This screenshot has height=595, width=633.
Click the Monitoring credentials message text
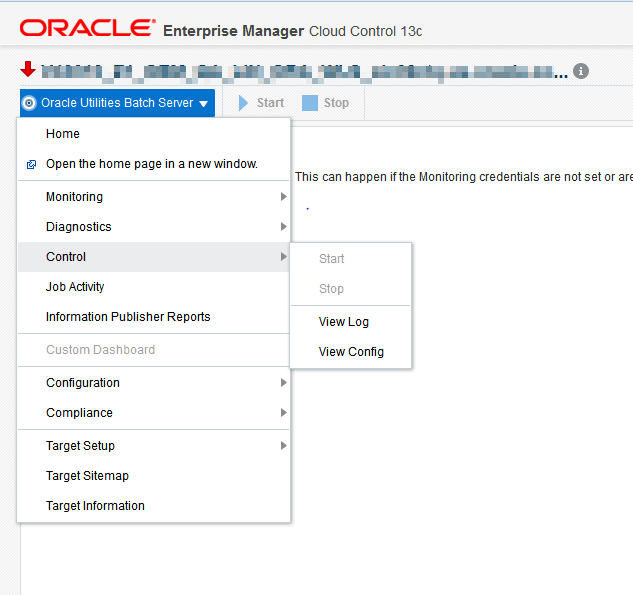click(463, 177)
